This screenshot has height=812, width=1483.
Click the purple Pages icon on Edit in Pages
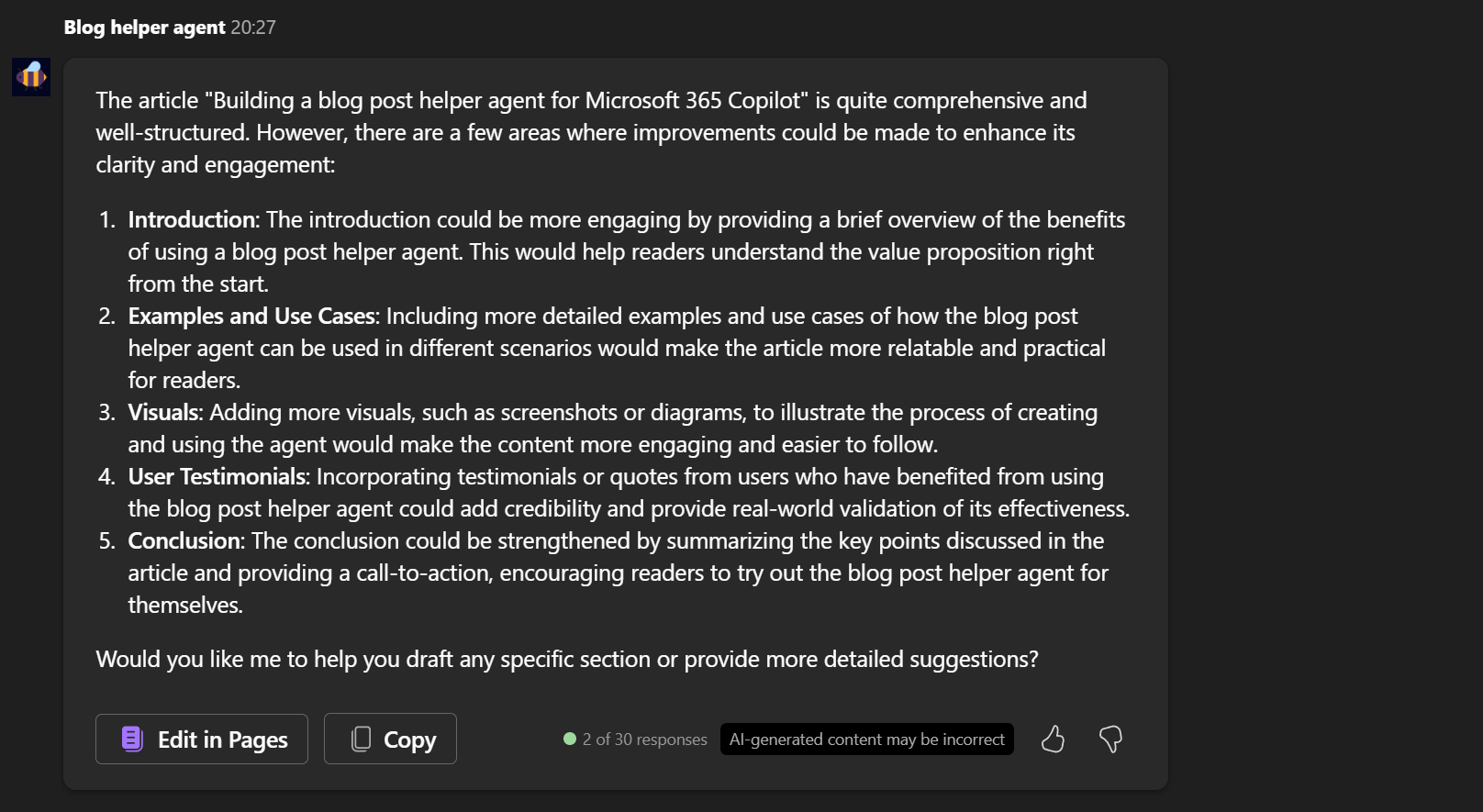[133, 739]
